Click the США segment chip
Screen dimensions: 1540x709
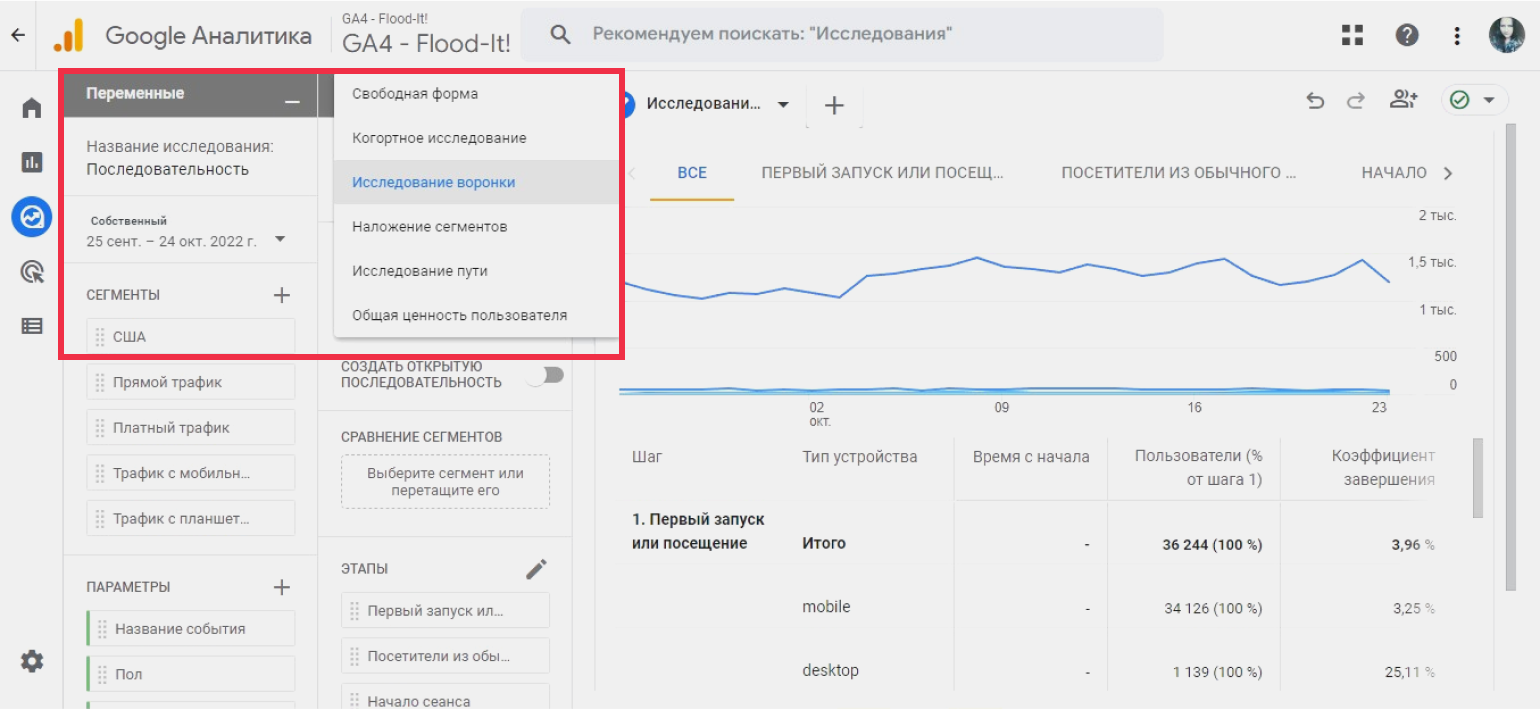(x=190, y=337)
